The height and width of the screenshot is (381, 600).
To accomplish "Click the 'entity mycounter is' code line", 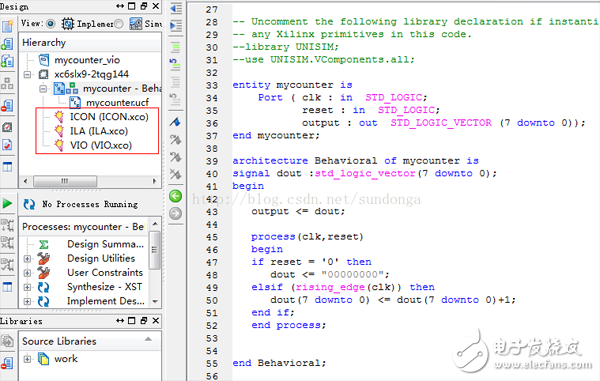I will click(x=292, y=85).
